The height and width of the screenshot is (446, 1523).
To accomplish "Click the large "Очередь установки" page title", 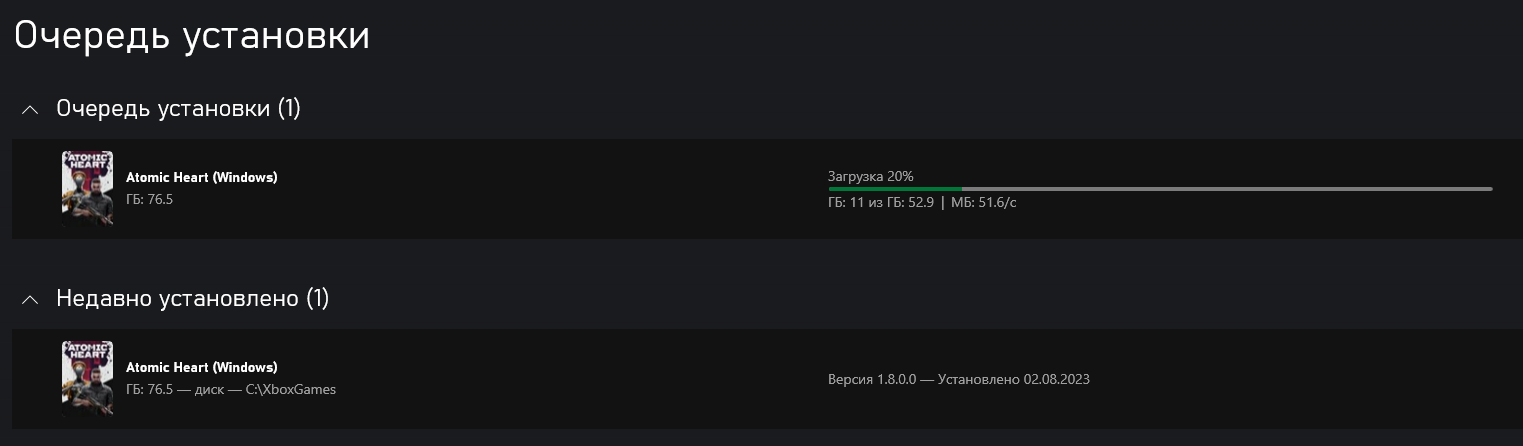I will 192,36.
